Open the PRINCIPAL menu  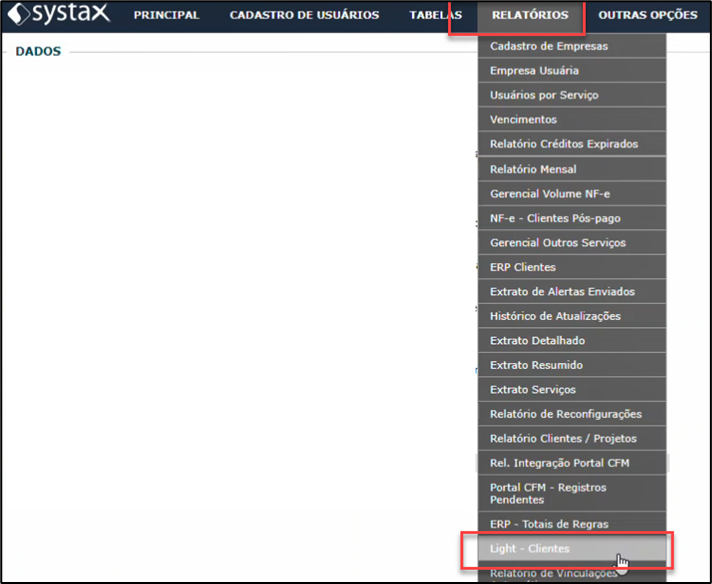166,15
